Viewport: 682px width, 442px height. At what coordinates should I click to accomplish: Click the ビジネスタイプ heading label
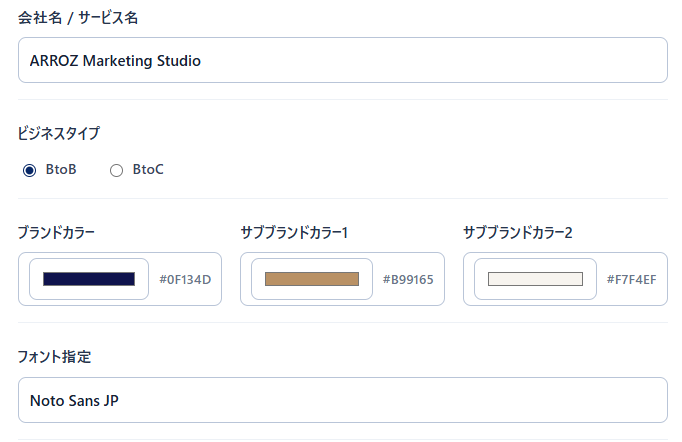pos(59,133)
